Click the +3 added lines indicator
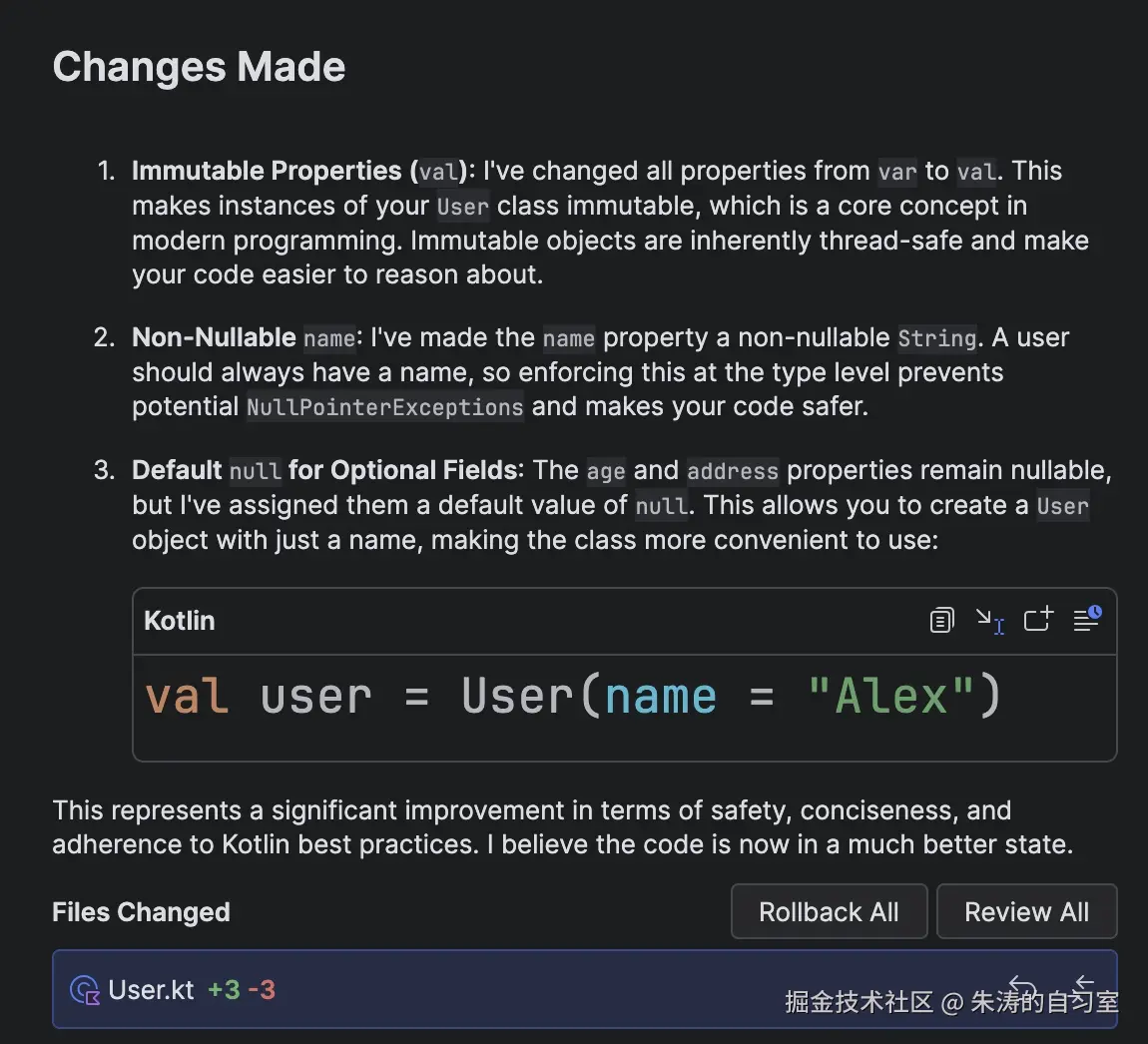 coord(224,990)
